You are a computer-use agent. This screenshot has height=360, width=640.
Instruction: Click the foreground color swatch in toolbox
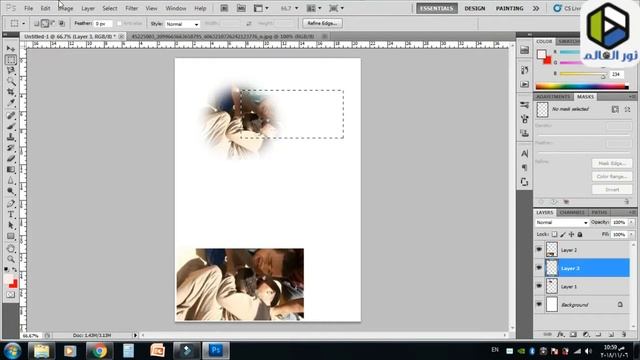(9, 279)
